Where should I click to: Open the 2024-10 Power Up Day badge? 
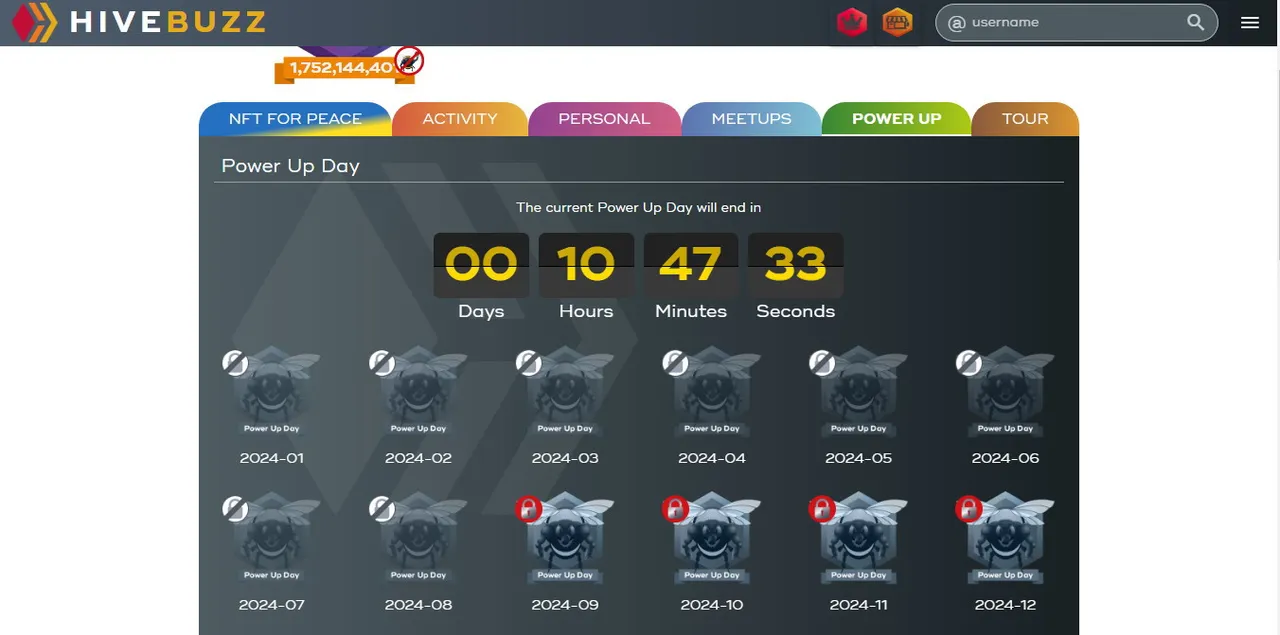click(712, 538)
